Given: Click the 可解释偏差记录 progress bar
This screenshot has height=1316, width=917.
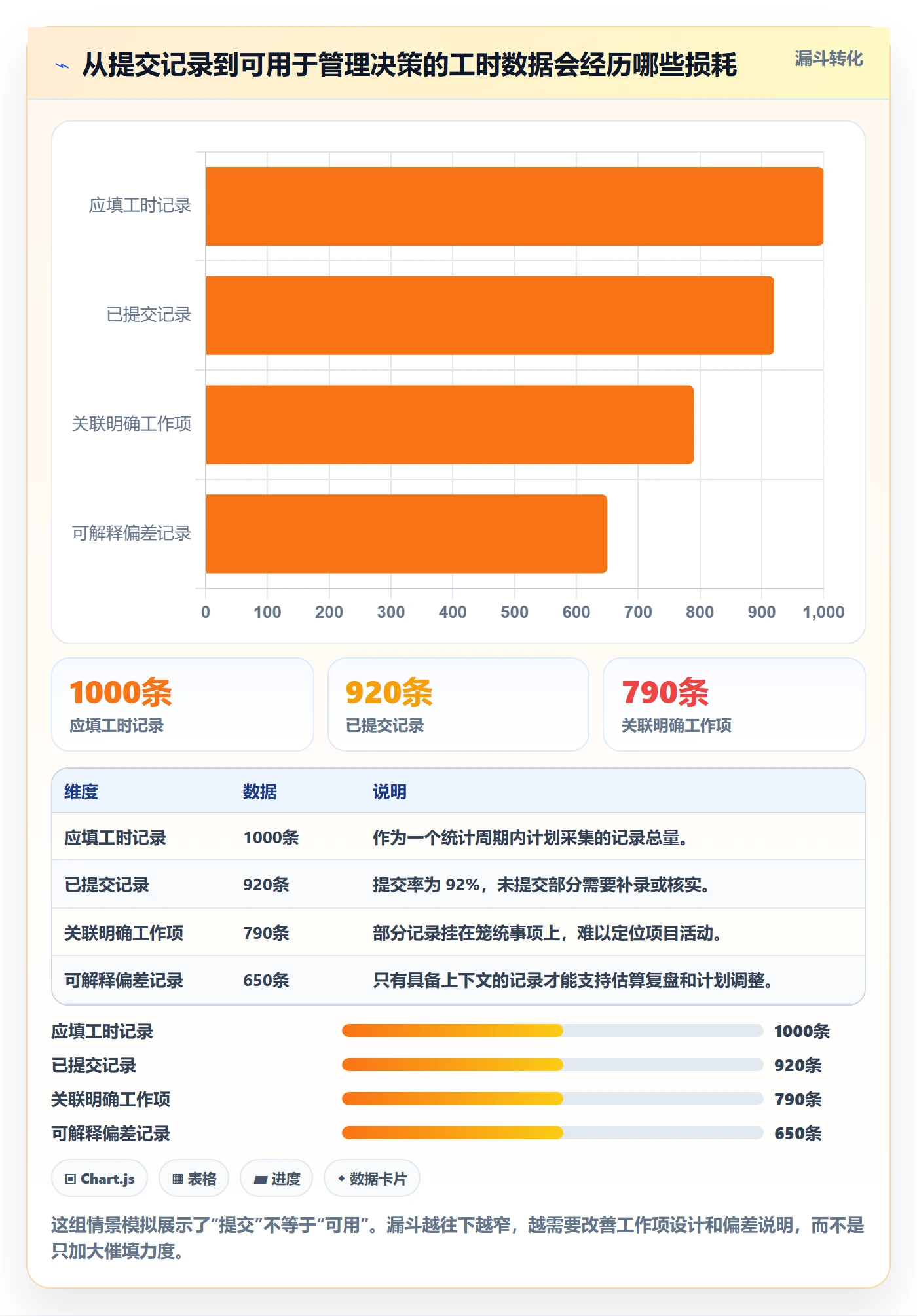Looking at the screenshot, I should 552,1133.
